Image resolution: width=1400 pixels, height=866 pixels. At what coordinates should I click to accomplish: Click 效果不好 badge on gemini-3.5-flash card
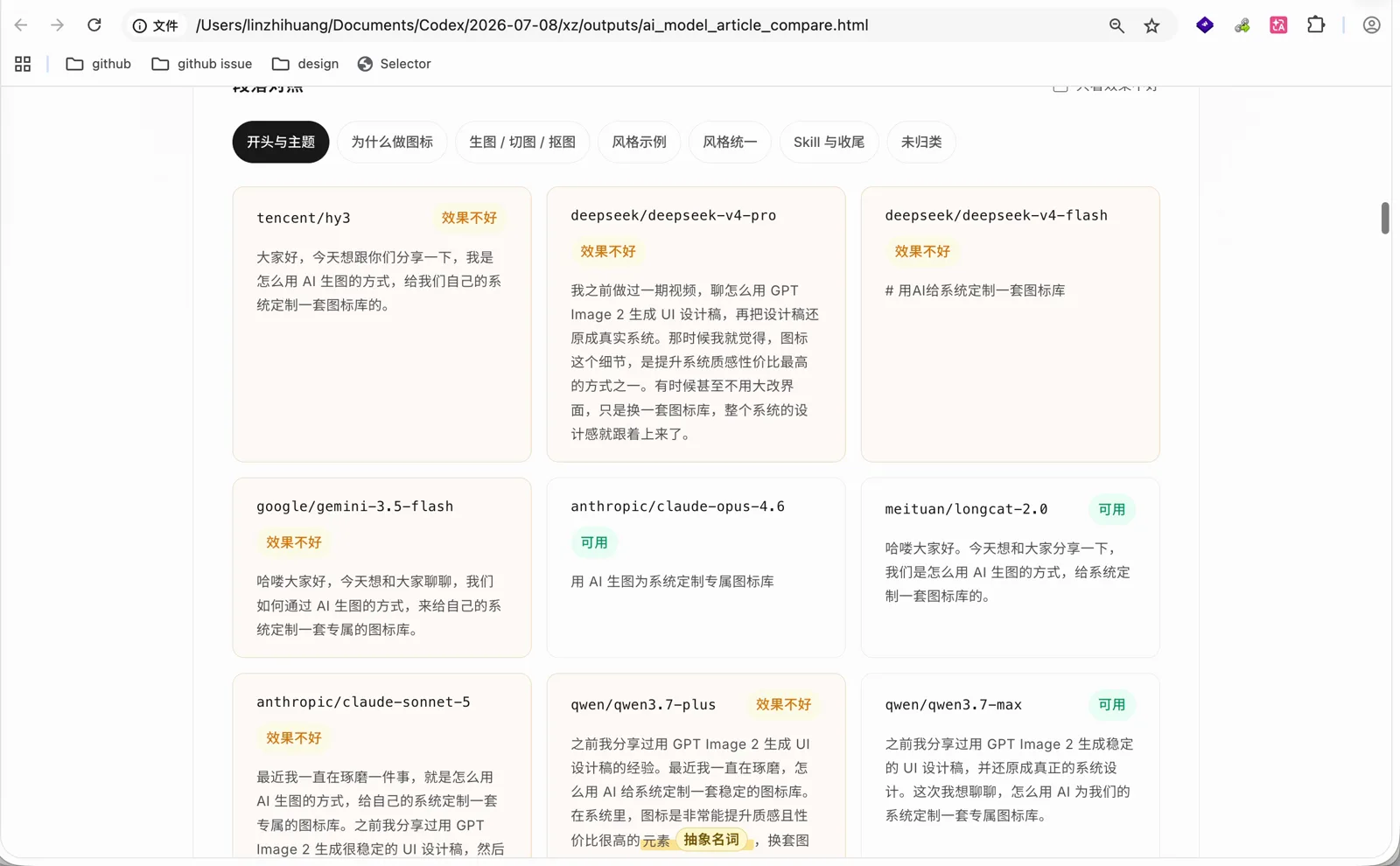[294, 542]
